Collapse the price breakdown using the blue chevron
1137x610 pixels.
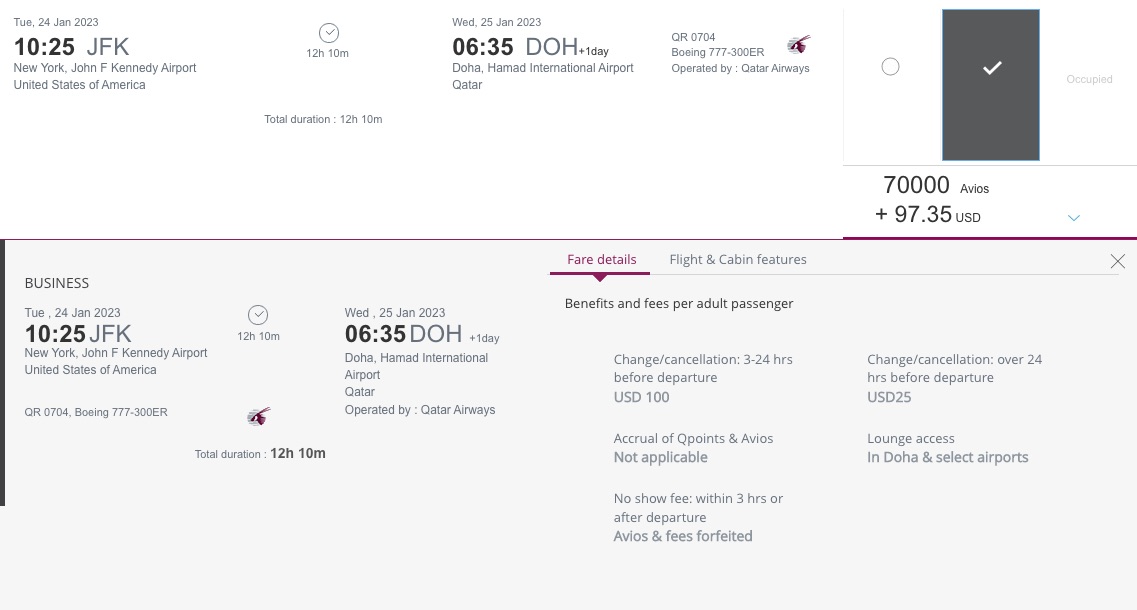1074,217
